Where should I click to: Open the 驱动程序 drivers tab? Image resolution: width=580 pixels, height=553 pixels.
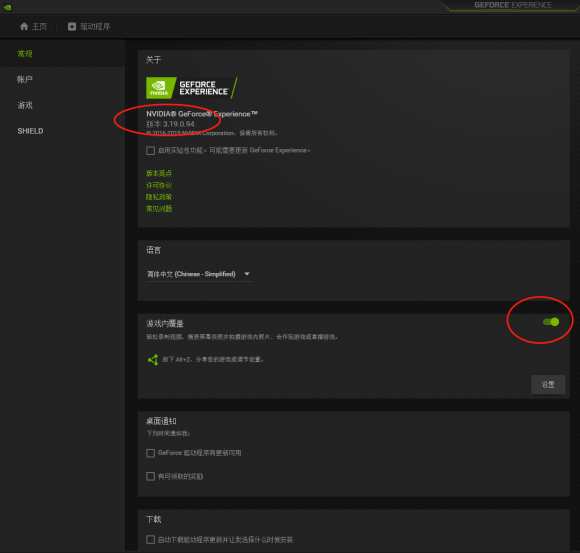tap(89, 27)
